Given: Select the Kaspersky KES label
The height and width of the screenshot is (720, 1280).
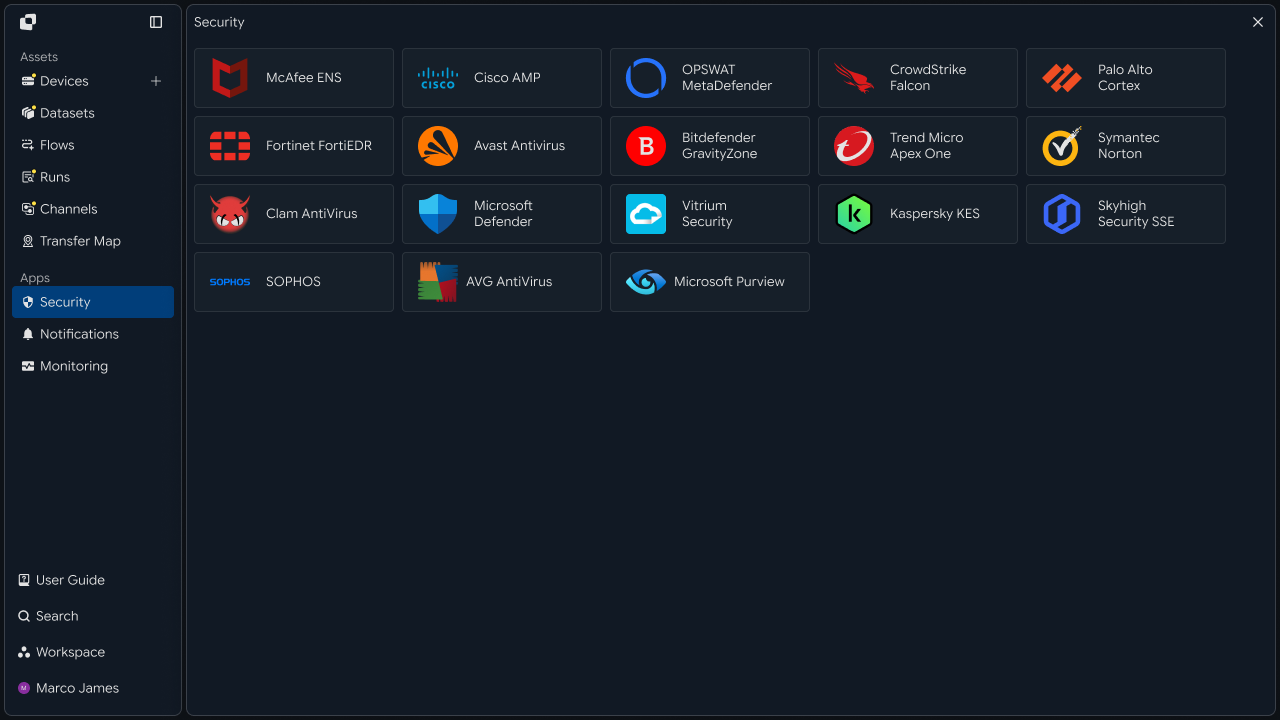Looking at the screenshot, I should coord(935,214).
